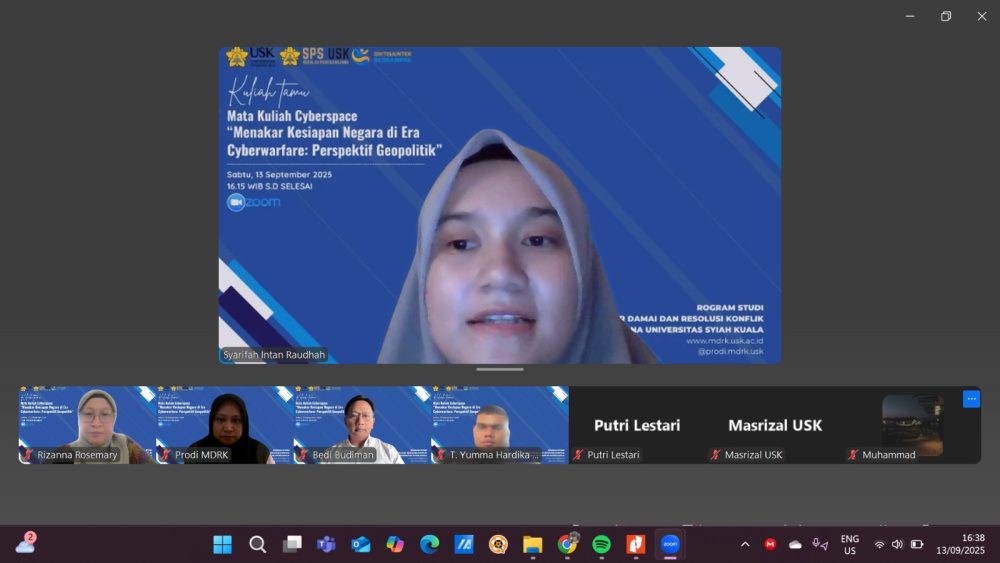Launch Google Chrome from the taskbar
The image size is (1000, 563).
[x=567, y=544]
